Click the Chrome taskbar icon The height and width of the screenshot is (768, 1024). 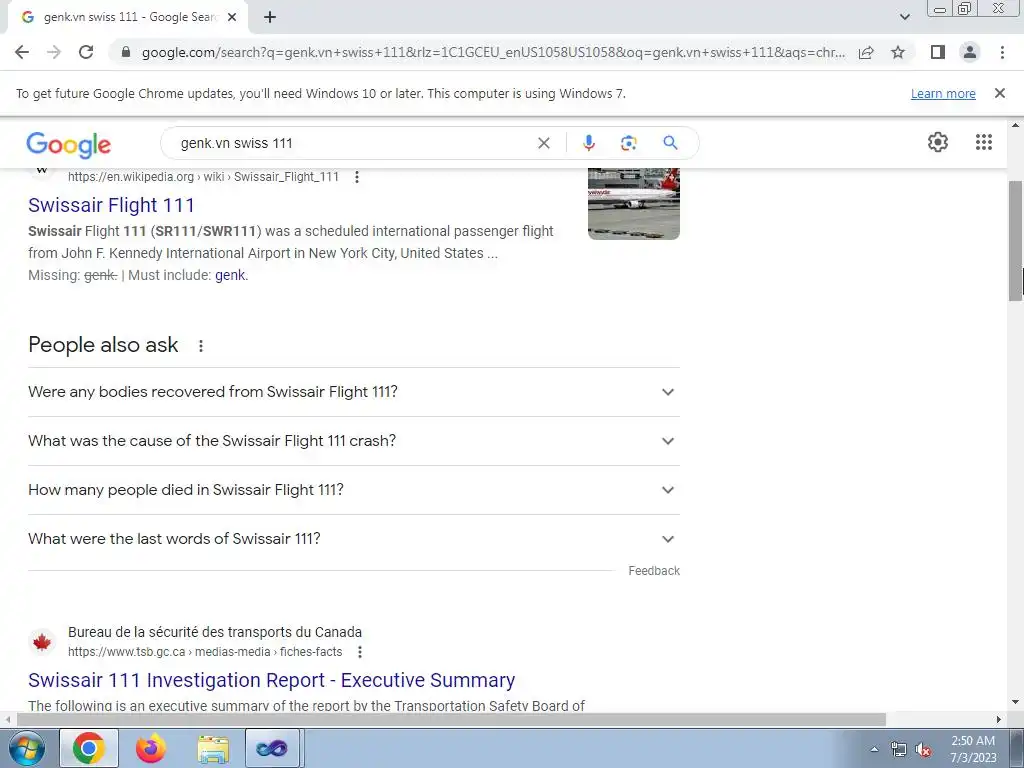[x=89, y=748]
